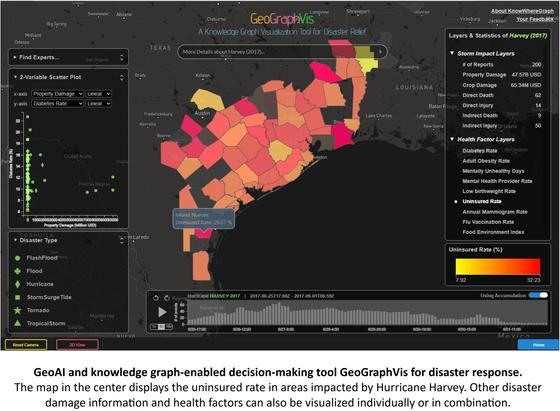Select the first playback speed button
The image size is (560, 411).
click(x=154, y=327)
